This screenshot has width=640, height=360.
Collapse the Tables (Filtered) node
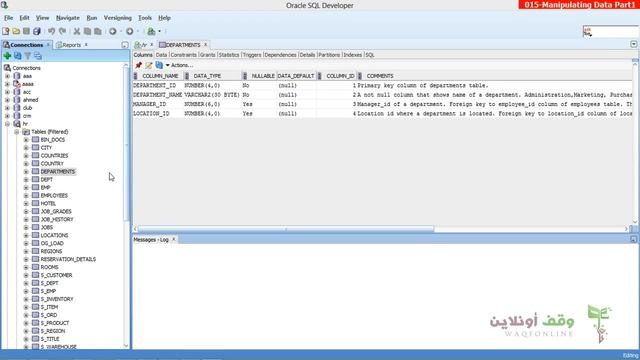(17, 132)
